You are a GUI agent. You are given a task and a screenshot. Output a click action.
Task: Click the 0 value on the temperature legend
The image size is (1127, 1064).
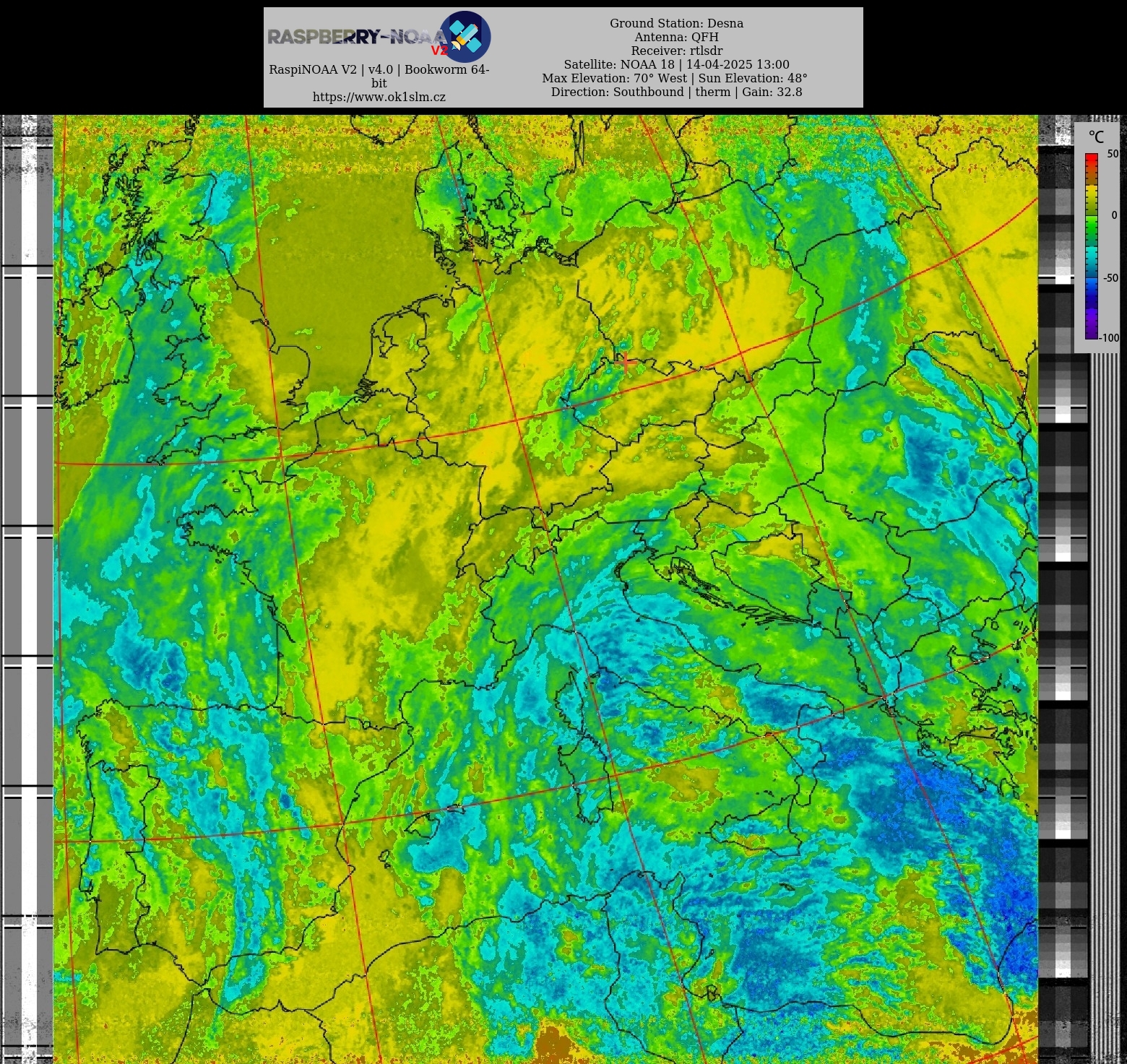click(1114, 215)
